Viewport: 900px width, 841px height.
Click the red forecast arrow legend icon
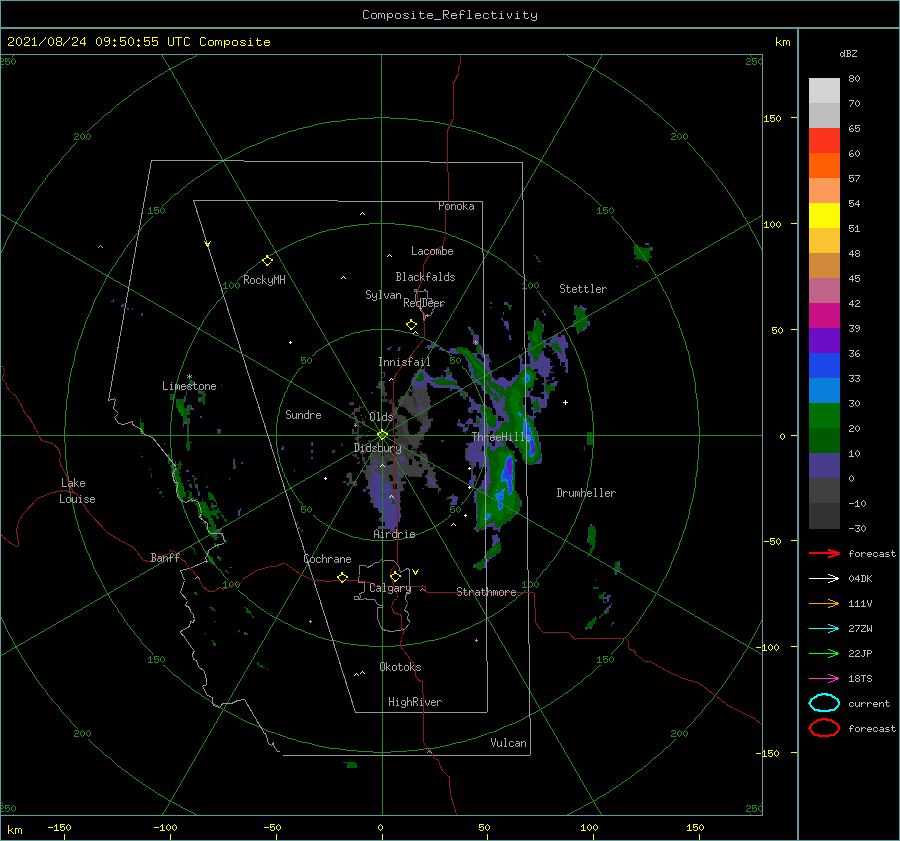click(824, 553)
